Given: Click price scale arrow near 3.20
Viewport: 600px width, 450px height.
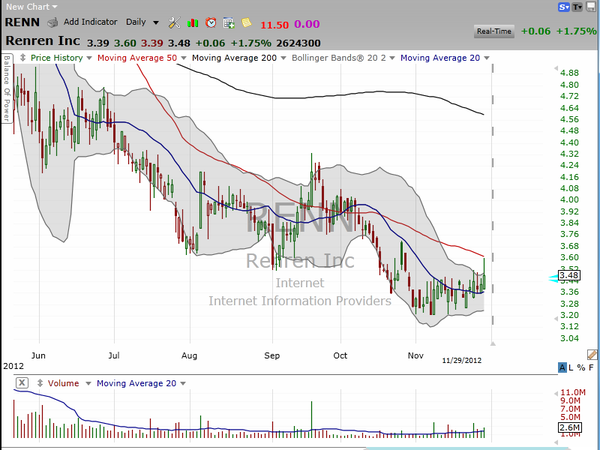Looking at the screenshot, I should click(556, 318).
